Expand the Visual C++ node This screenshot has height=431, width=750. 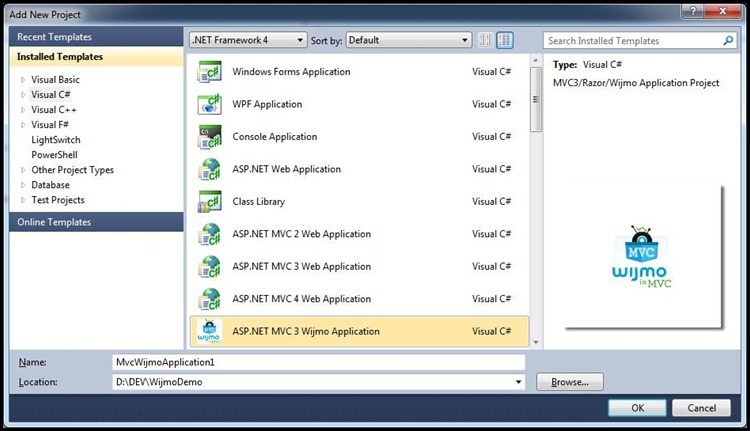click(23, 110)
